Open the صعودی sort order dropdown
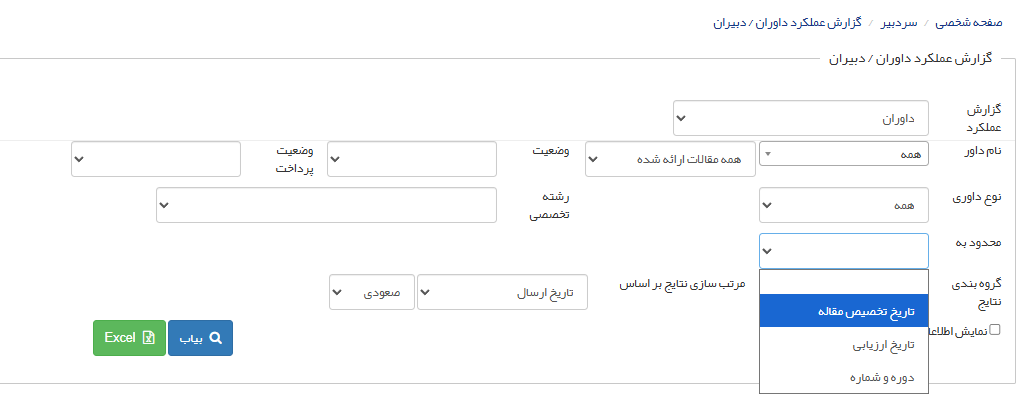 [371, 292]
